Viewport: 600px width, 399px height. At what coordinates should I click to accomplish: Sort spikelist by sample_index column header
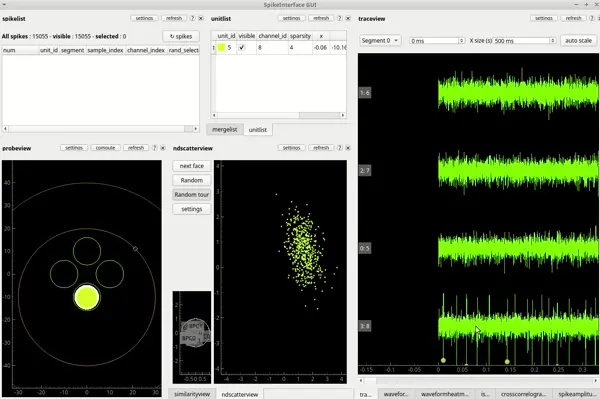click(105, 50)
